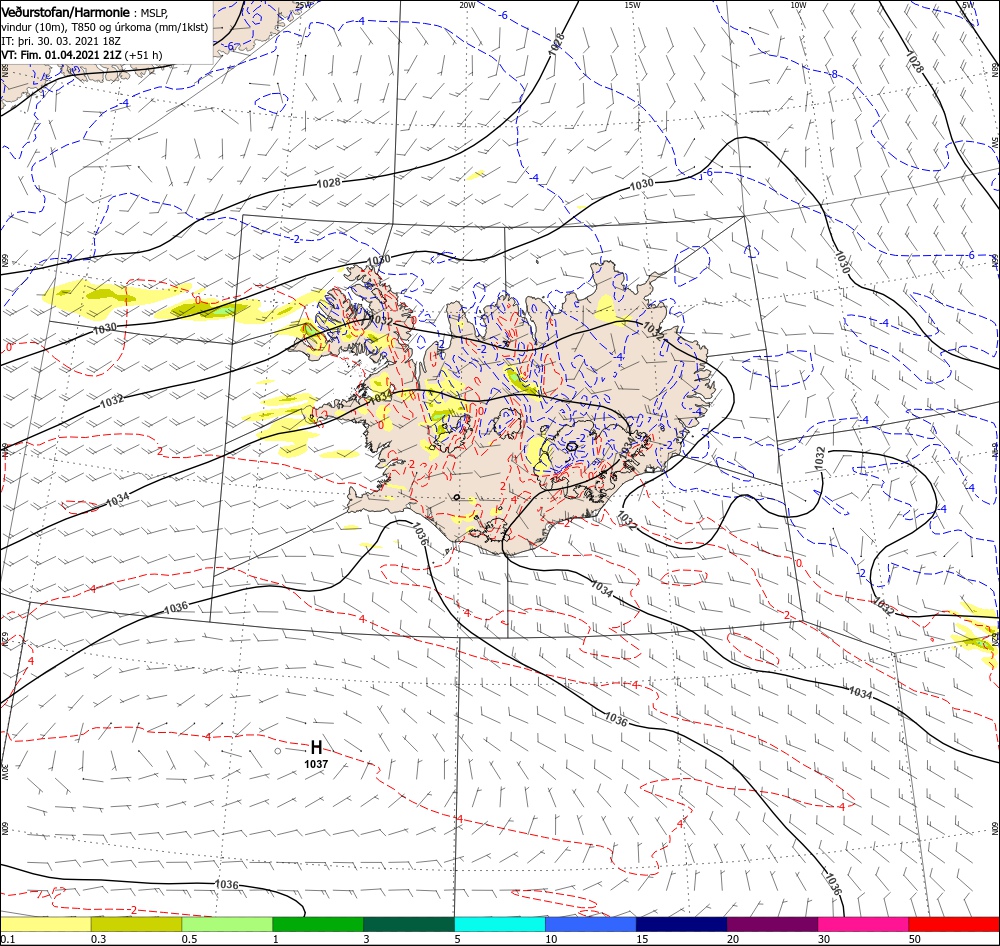Click the '(+51 h)' forecast offset text
1000x946 pixels.
tap(143, 55)
